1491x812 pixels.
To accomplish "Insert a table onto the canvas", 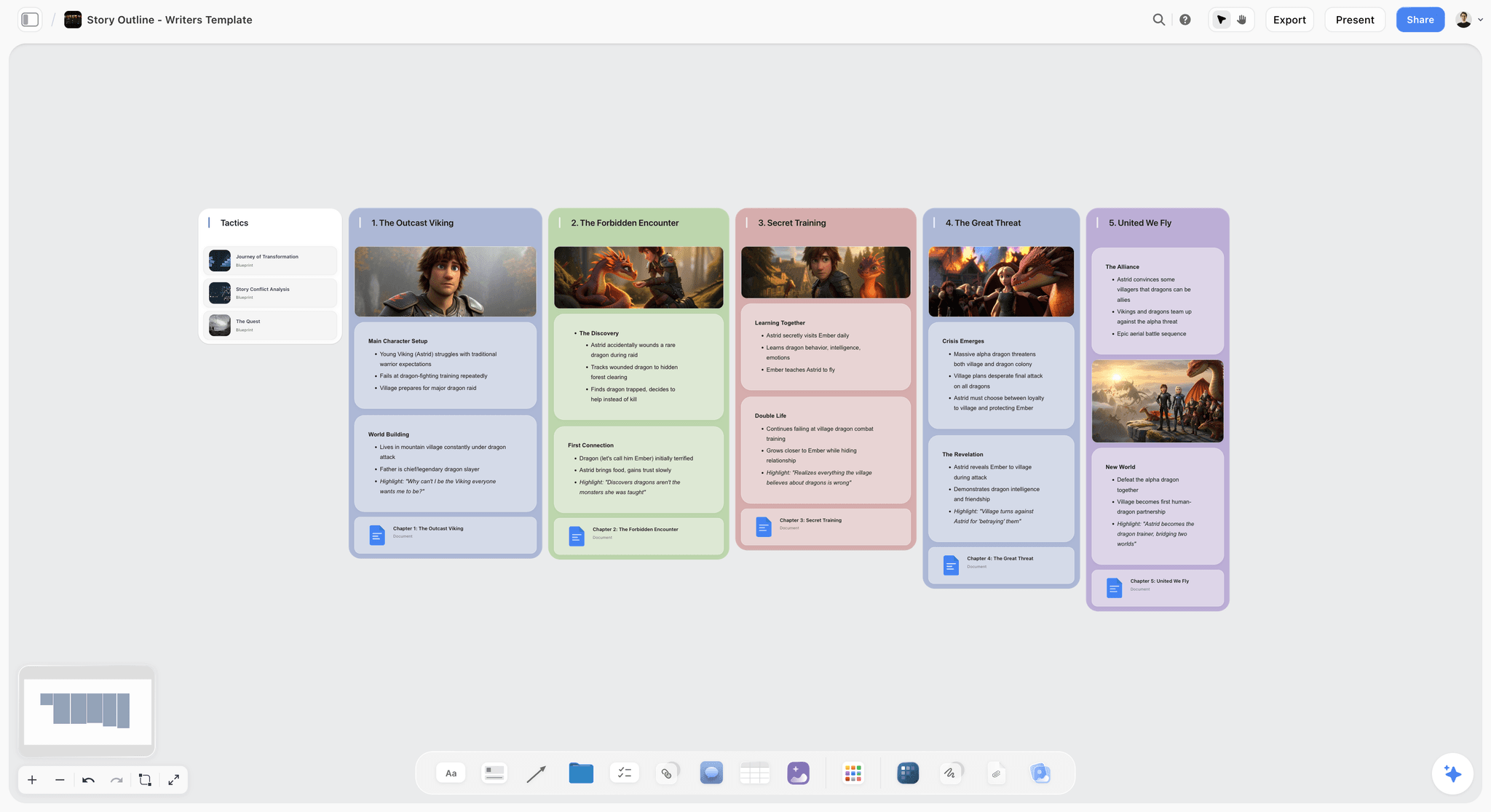I will [755, 773].
